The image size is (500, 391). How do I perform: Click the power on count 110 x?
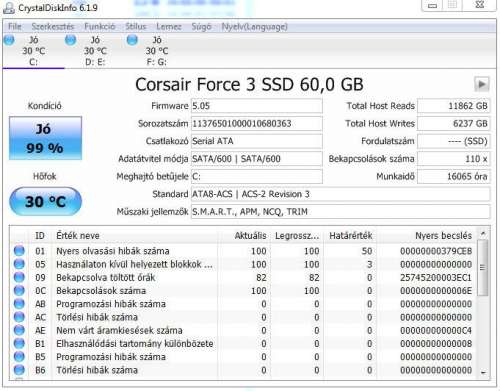pos(454,159)
